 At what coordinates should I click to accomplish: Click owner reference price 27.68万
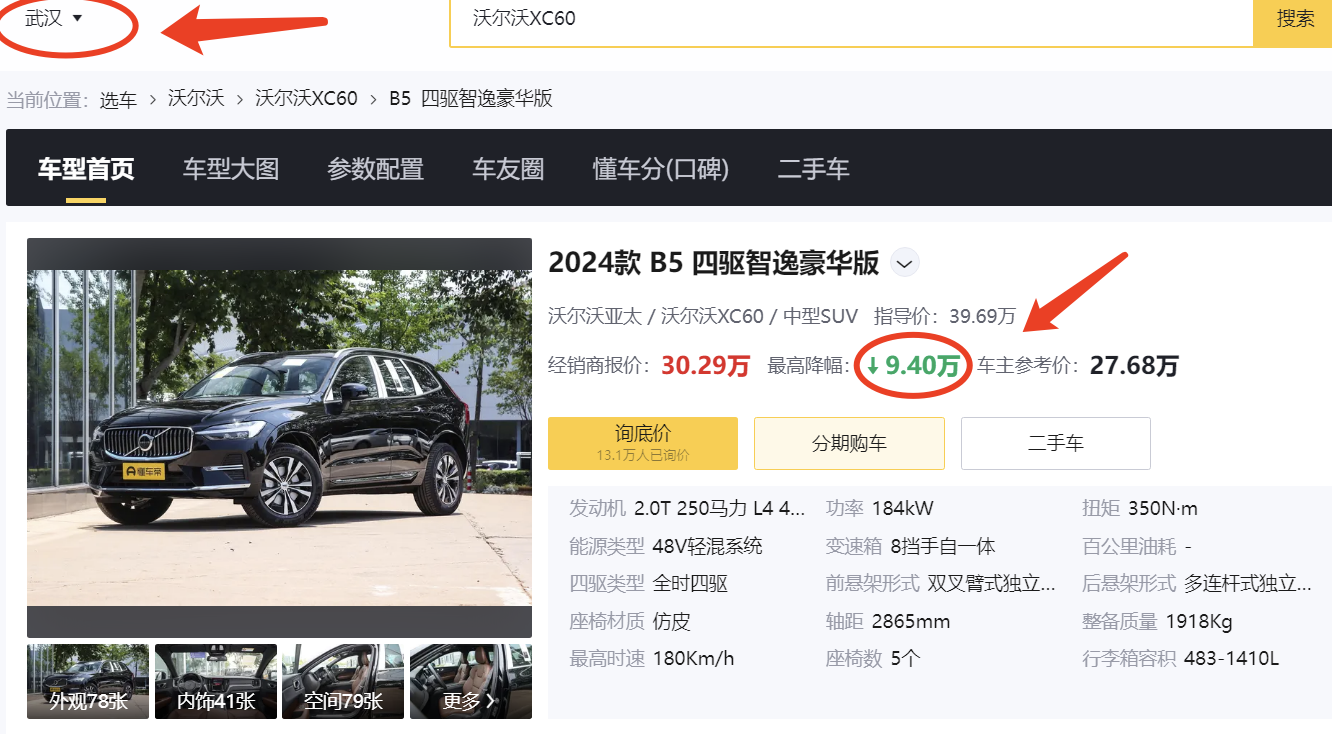pyautogui.click(x=1134, y=365)
